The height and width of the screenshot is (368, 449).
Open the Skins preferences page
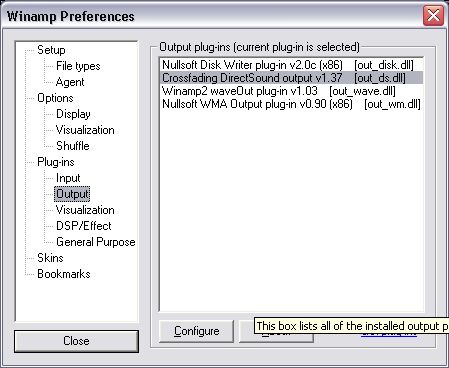coord(50,258)
